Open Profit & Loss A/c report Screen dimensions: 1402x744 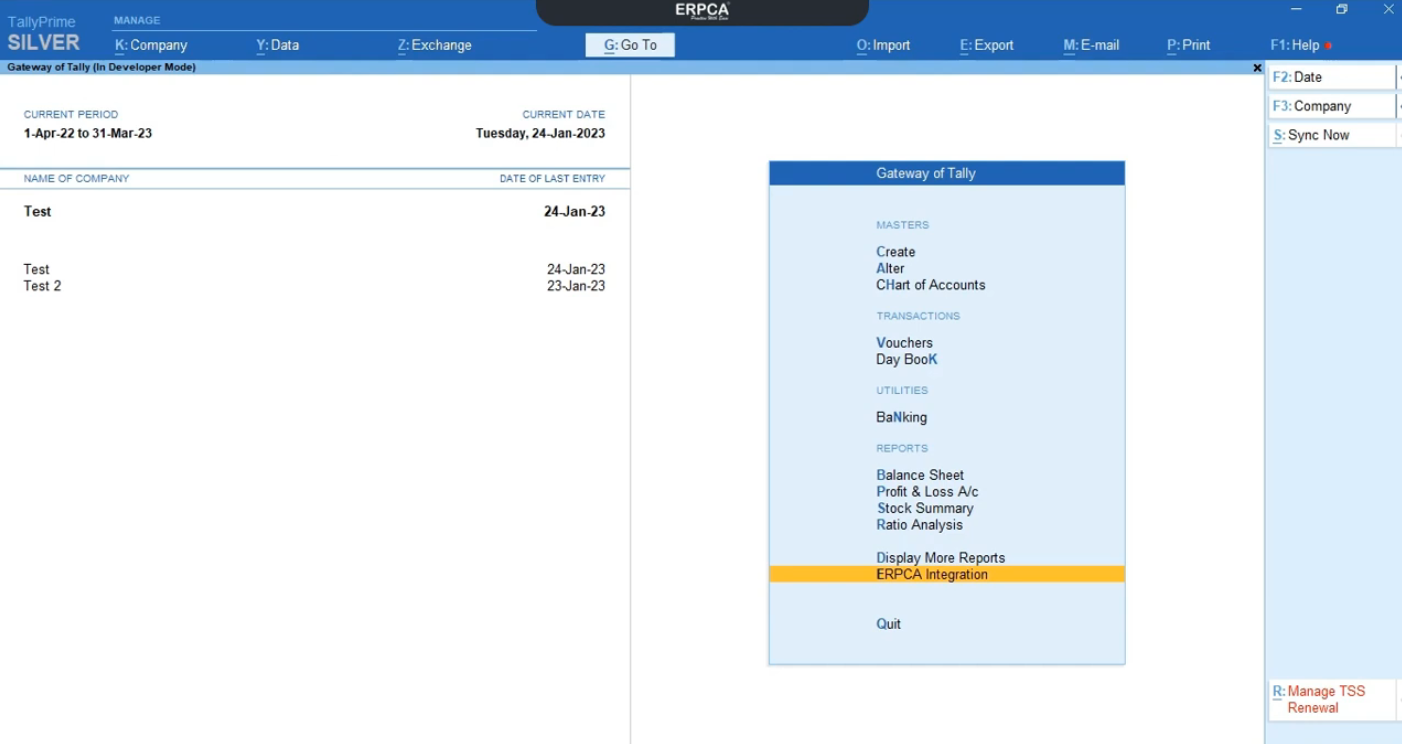pos(927,492)
